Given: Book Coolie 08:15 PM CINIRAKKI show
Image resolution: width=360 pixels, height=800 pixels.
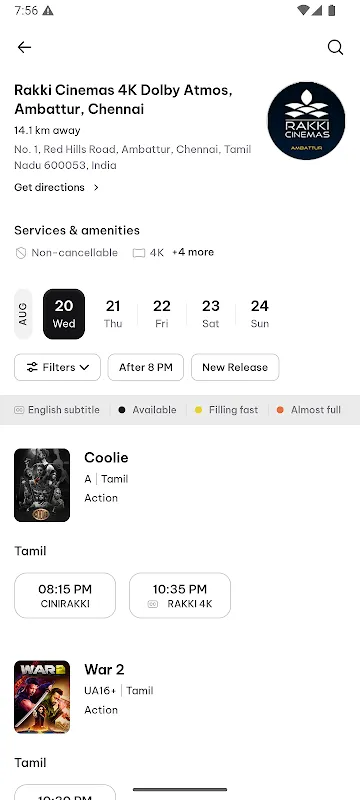Looking at the screenshot, I should [x=65, y=595].
